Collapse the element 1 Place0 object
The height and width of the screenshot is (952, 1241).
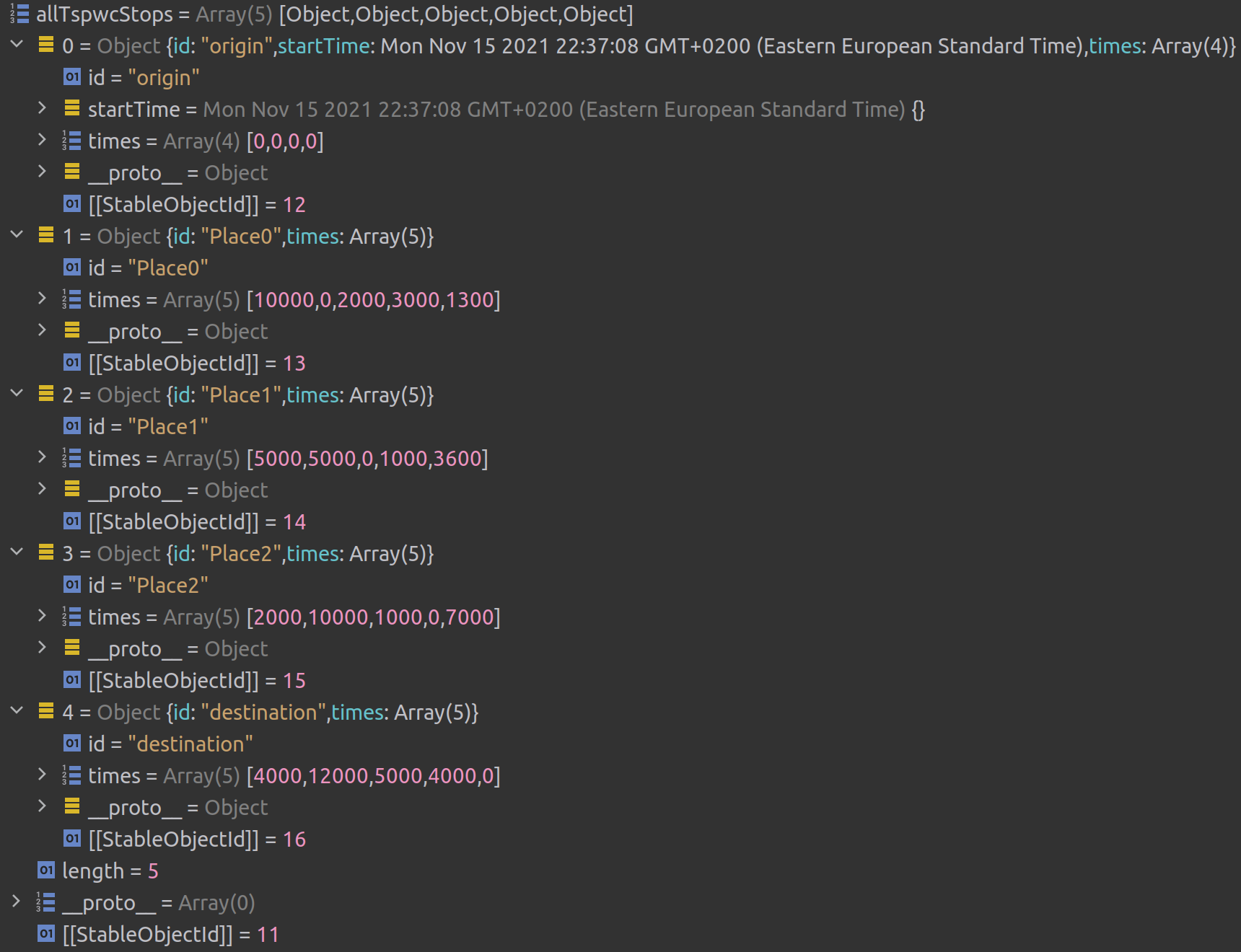(x=17, y=235)
